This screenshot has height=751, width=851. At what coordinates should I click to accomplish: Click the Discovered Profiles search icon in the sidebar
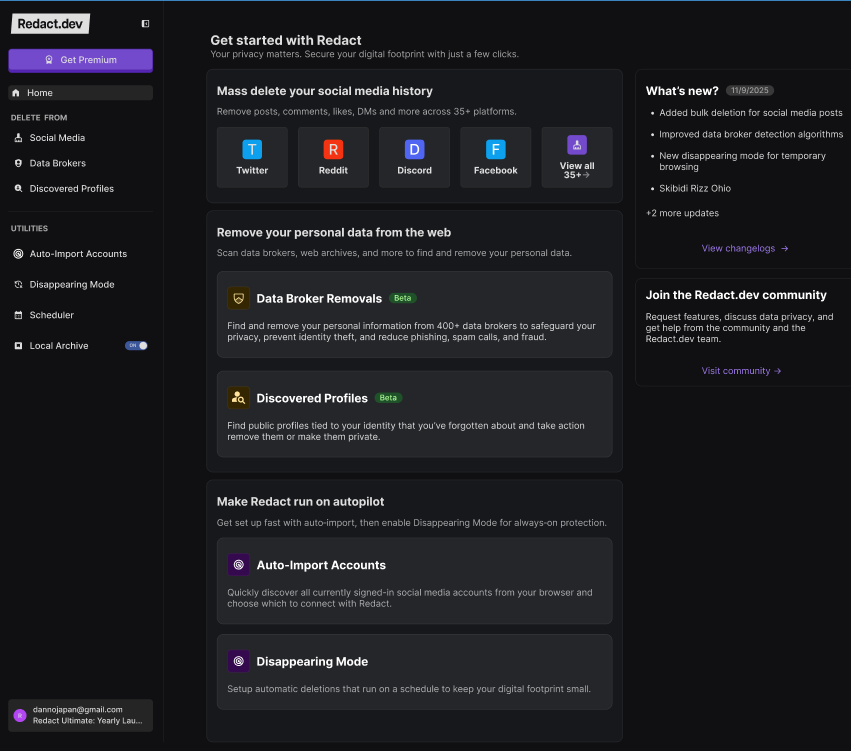coord(18,188)
